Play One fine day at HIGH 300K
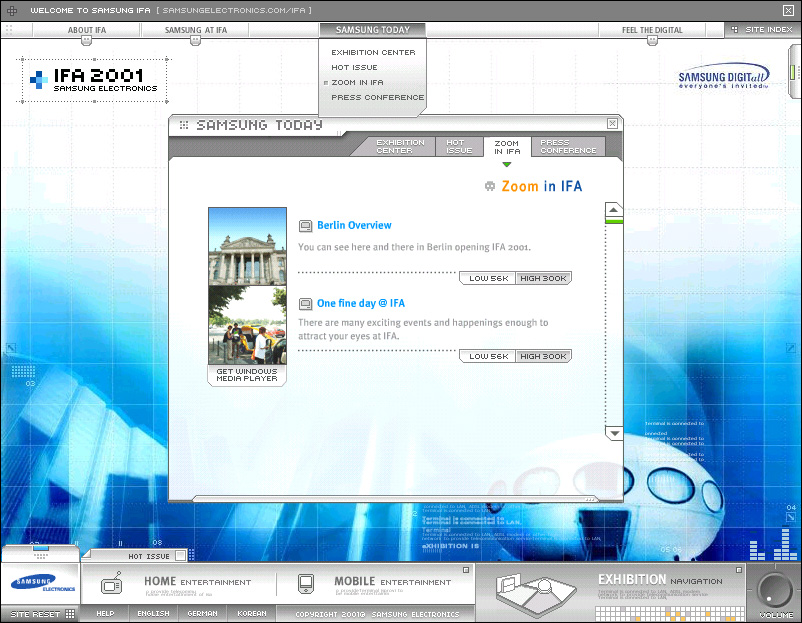This screenshot has width=802, height=623. pyautogui.click(x=543, y=356)
